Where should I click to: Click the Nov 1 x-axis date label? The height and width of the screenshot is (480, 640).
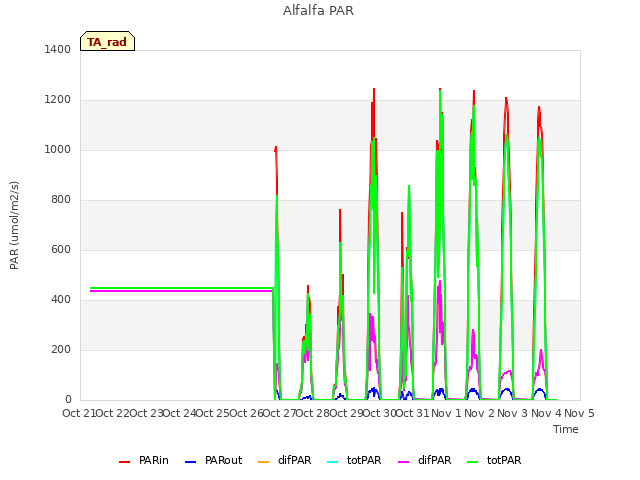[446, 413]
